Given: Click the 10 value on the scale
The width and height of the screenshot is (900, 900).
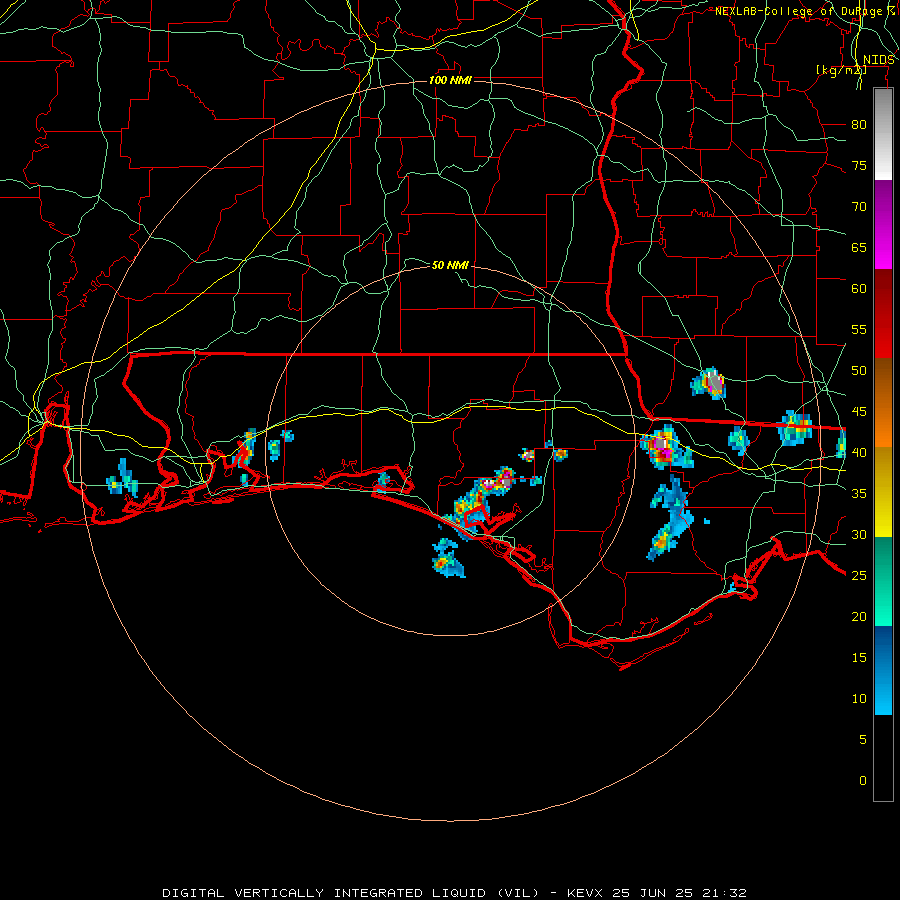Looking at the screenshot, I should (x=859, y=699).
